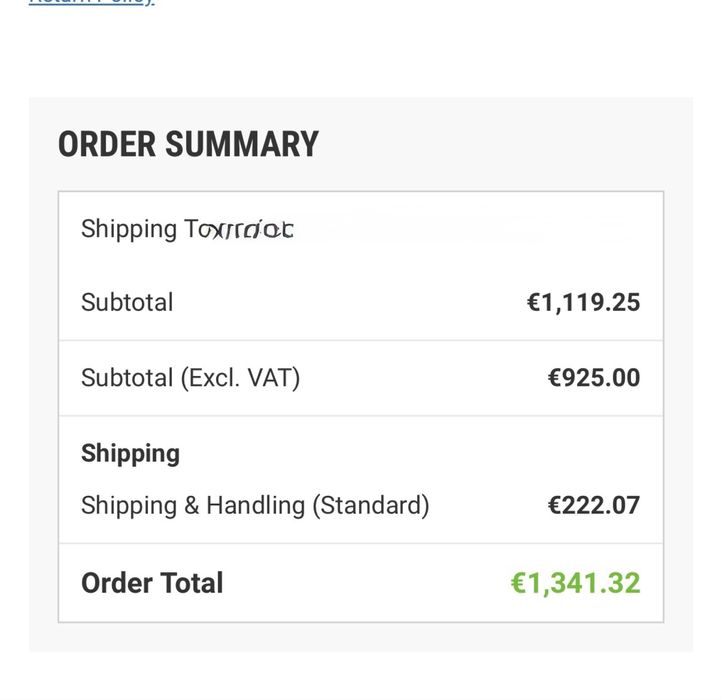Viewport: 722px width, 700px height.
Task: Click the 'Subtotal (Excl. VAT)' label
Action: click(x=190, y=378)
